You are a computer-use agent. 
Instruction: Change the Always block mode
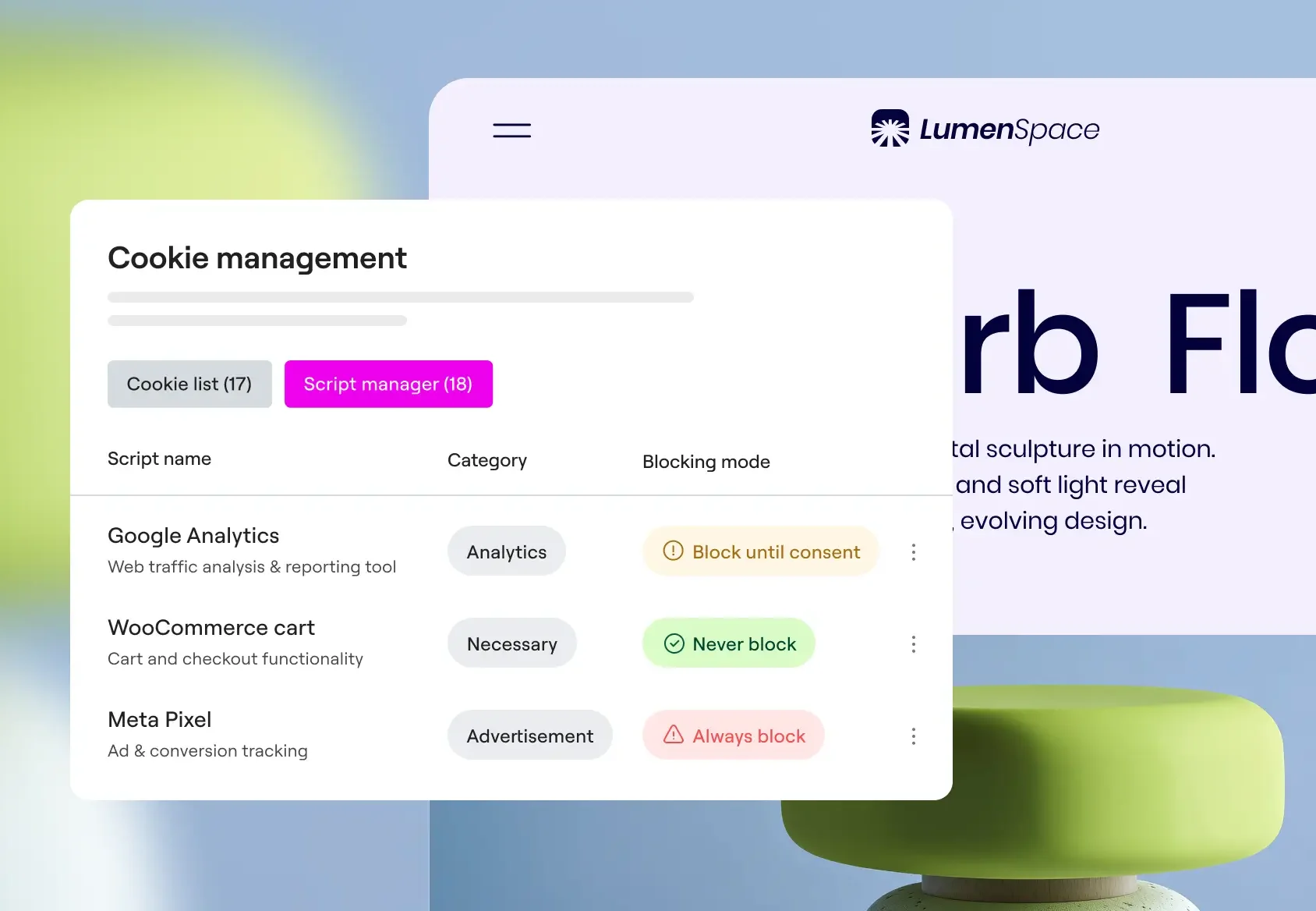[x=734, y=736]
